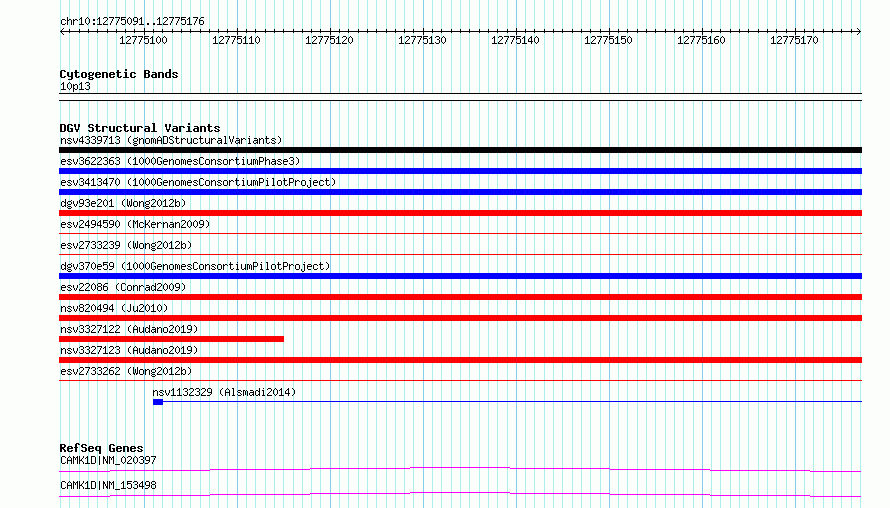Click the red nsv820494 variant bar
This screenshot has width=890, height=508.
(460, 318)
